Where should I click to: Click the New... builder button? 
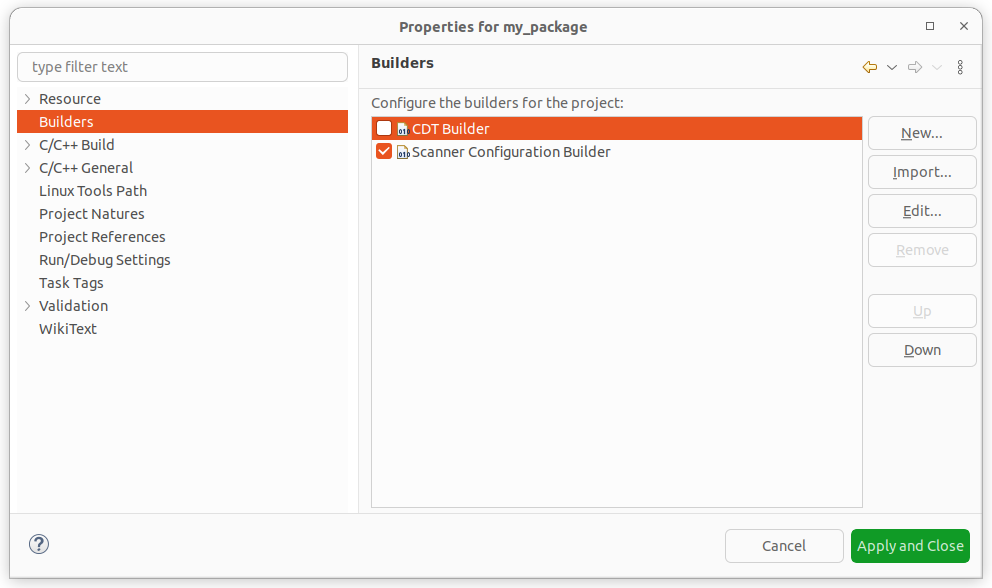coord(921,133)
